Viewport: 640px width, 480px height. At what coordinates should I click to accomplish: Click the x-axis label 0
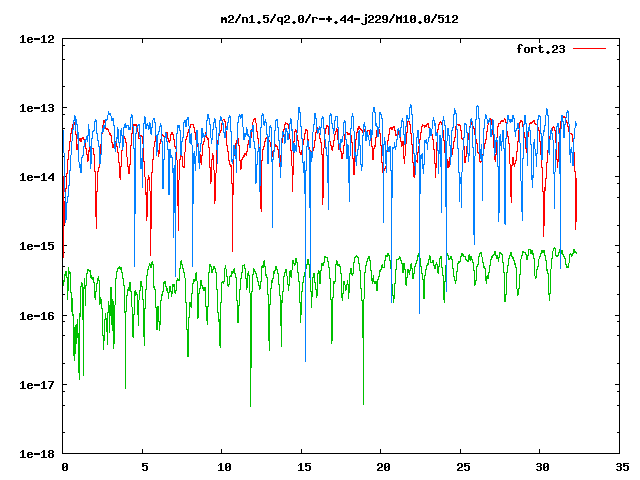pyautogui.click(x=65, y=467)
